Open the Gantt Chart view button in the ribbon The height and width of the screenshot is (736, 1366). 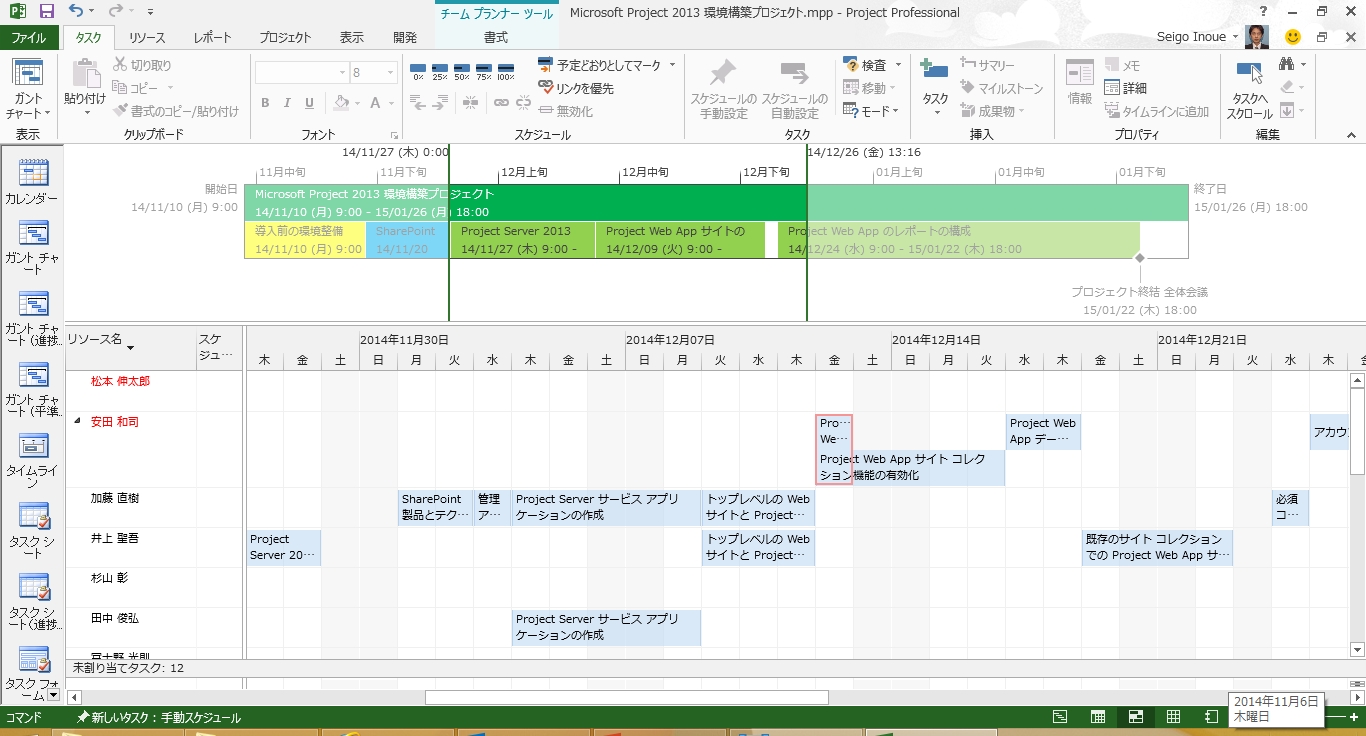pos(28,88)
